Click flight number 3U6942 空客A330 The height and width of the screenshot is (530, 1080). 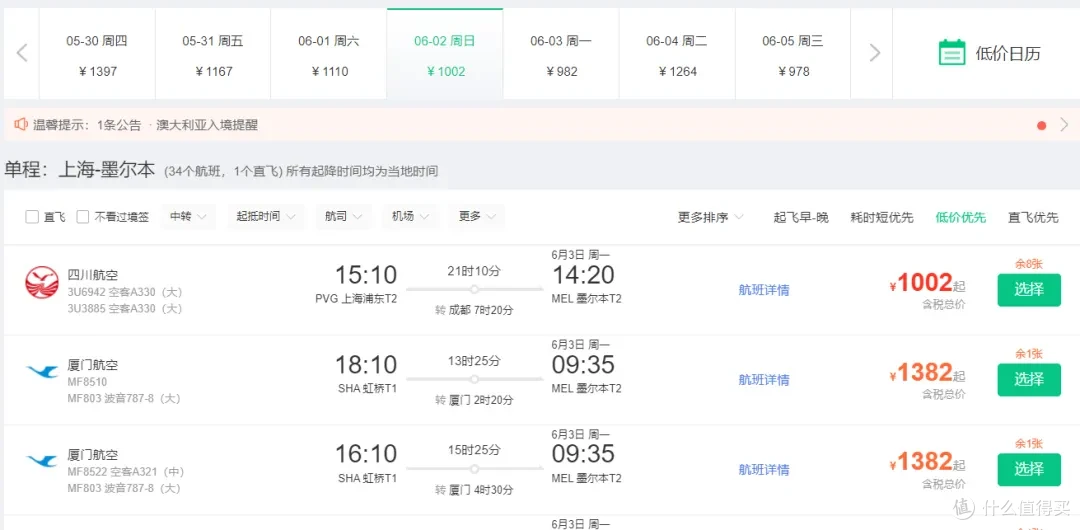point(125,292)
